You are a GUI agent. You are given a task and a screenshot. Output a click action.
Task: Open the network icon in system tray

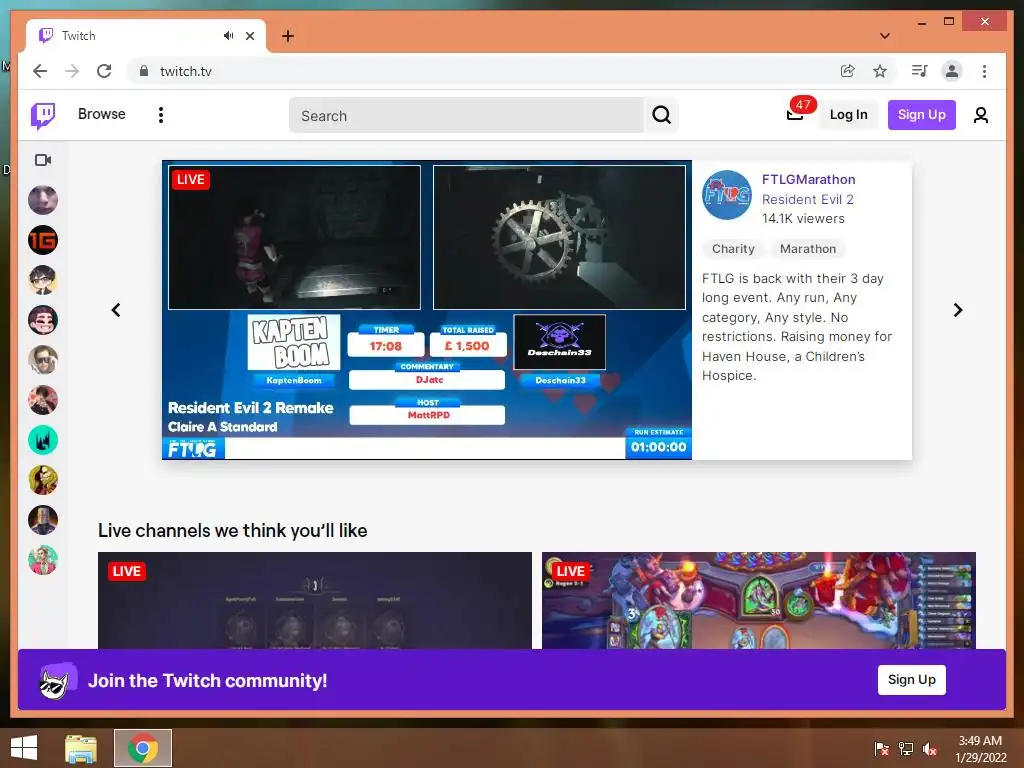pos(906,748)
